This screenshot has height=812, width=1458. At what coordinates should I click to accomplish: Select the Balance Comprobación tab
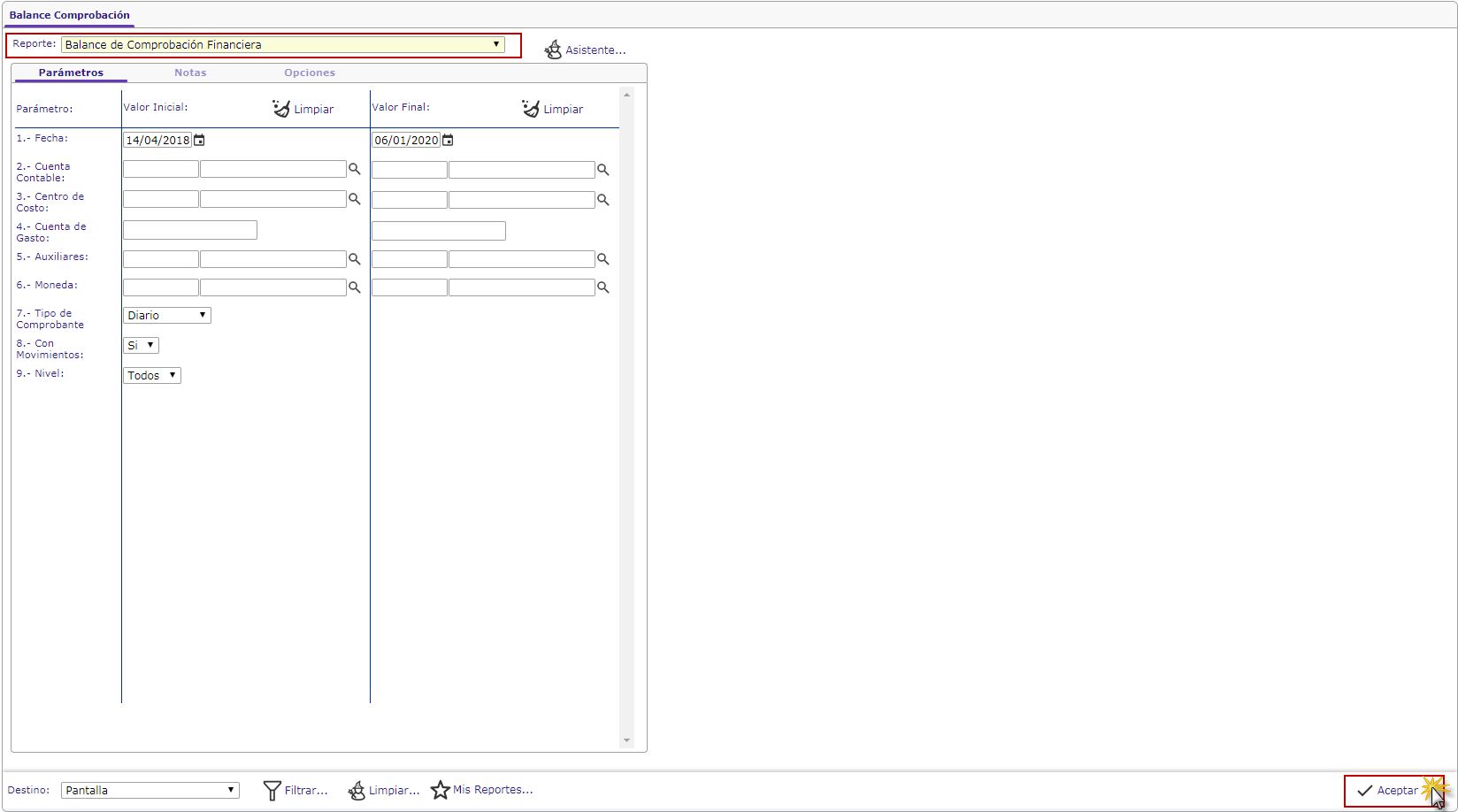(70, 15)
